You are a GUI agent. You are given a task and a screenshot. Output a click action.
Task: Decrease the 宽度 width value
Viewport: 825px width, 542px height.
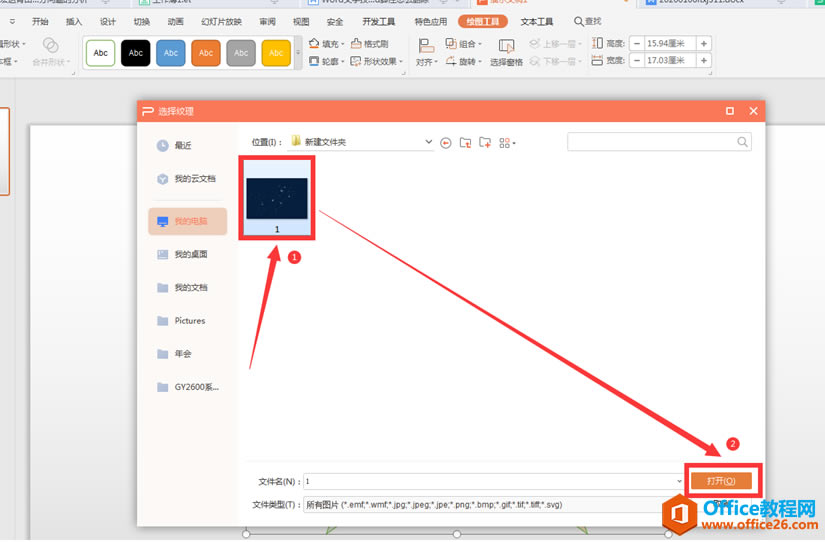(x=637, y=61)
